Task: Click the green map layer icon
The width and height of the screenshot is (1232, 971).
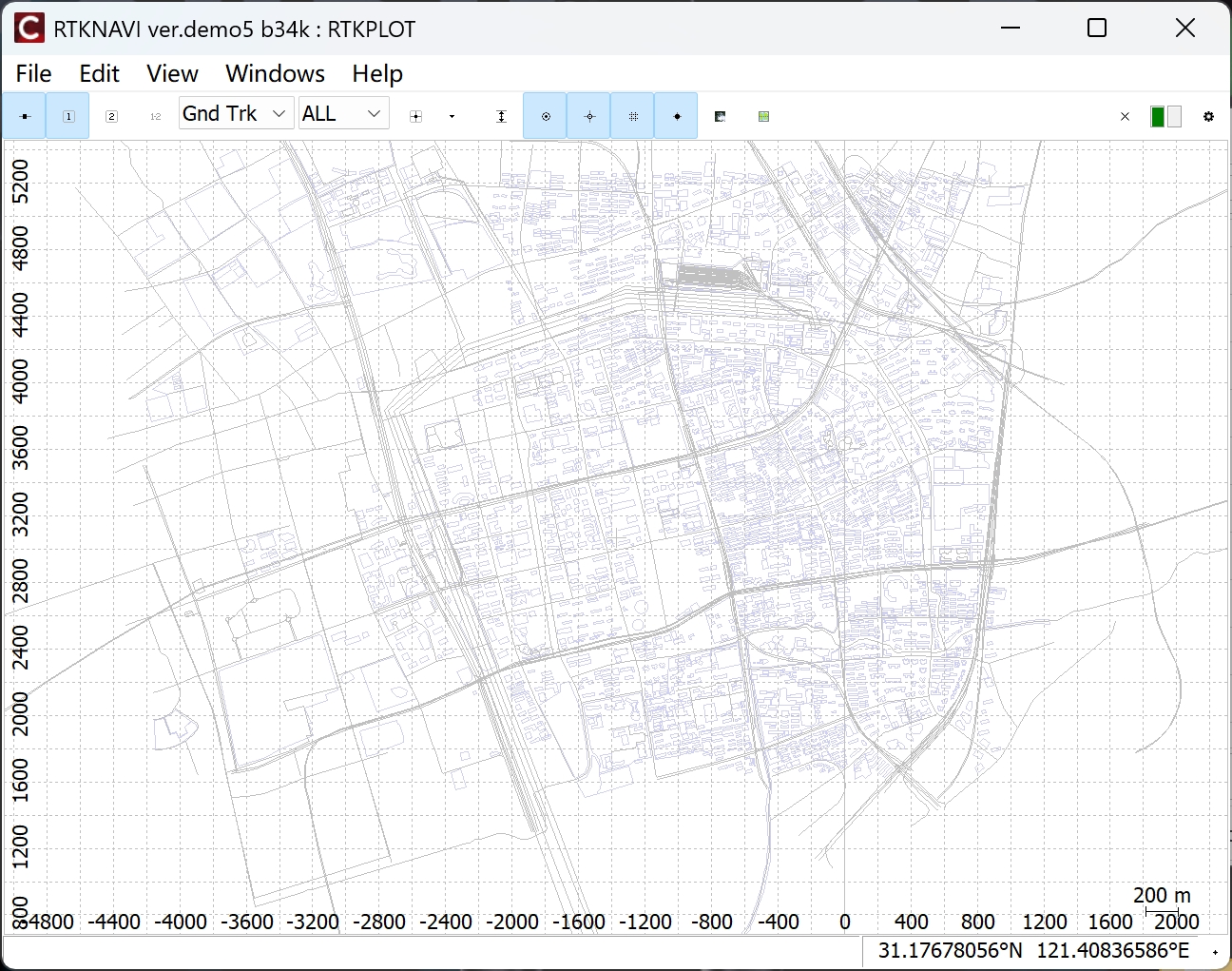Action: pyautogui.click(x=763, y=116)
